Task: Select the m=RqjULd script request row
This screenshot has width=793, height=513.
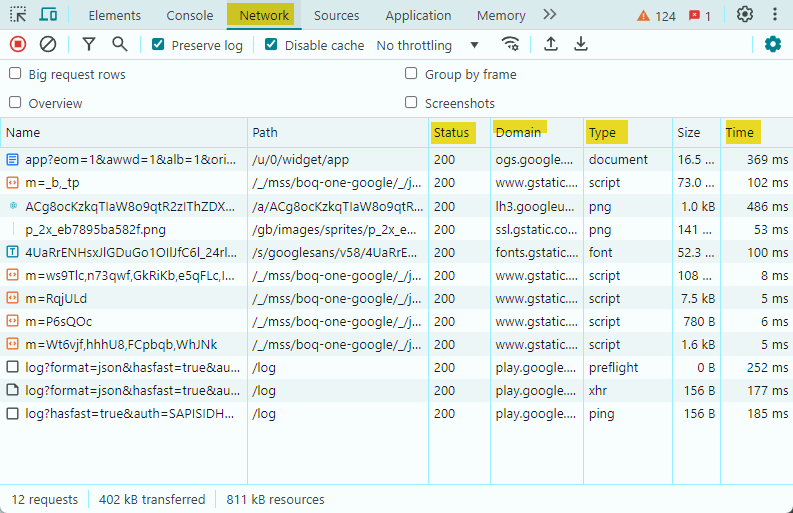Action: click(56, 298)
